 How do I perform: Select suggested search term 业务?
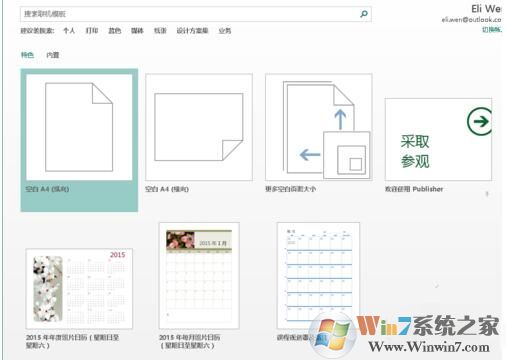pos(225,31)
